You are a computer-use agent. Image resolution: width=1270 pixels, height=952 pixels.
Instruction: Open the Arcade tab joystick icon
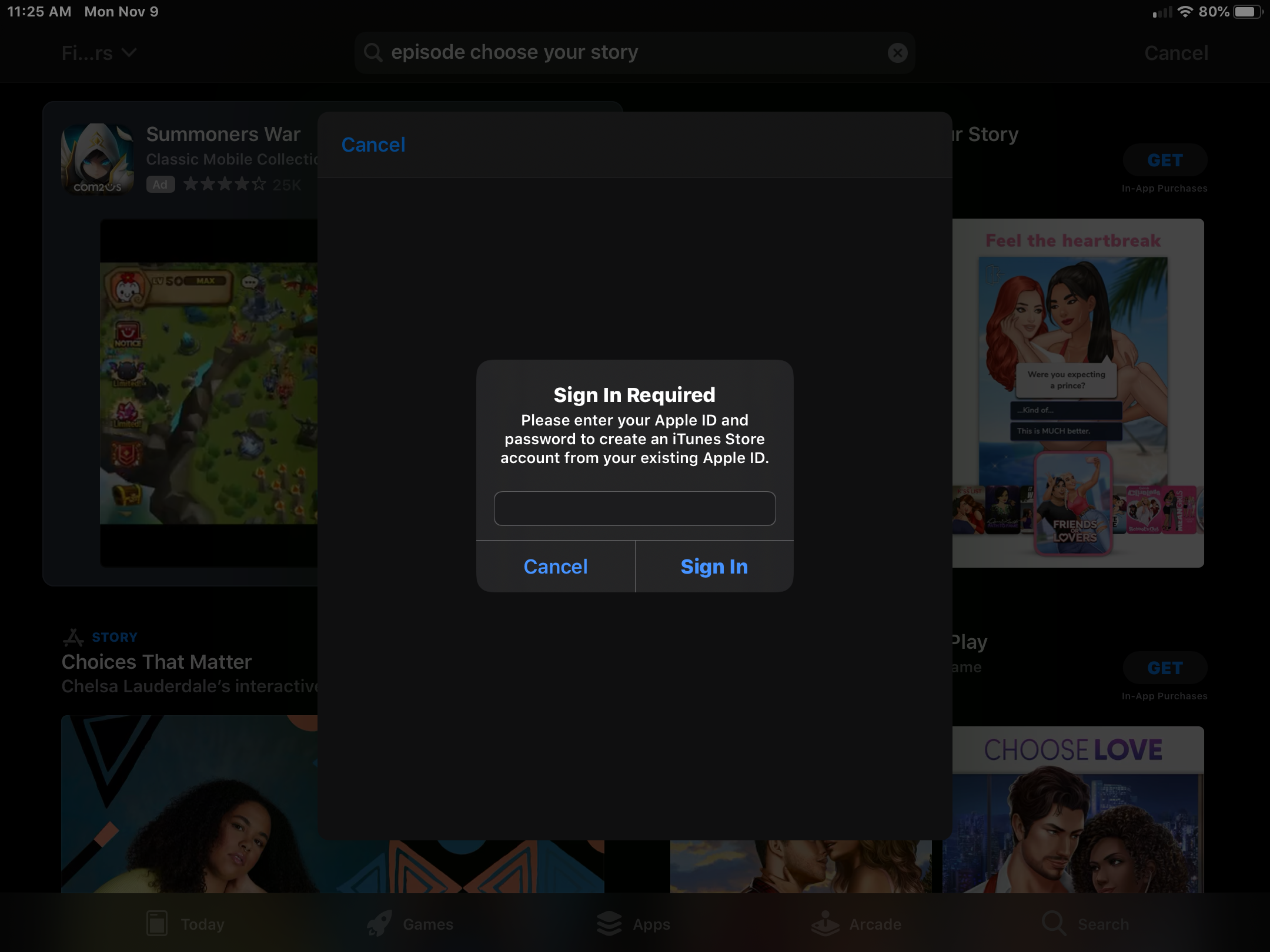825,923
